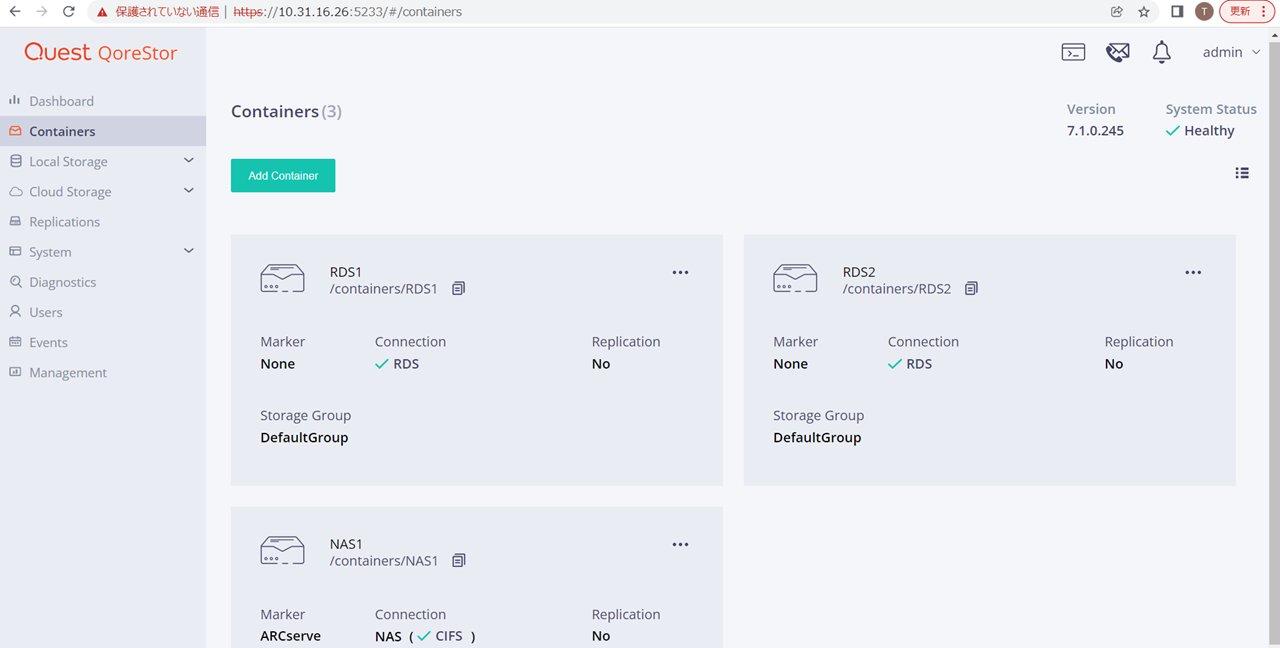Open the RDS1 container options menu

click(680, 272)
